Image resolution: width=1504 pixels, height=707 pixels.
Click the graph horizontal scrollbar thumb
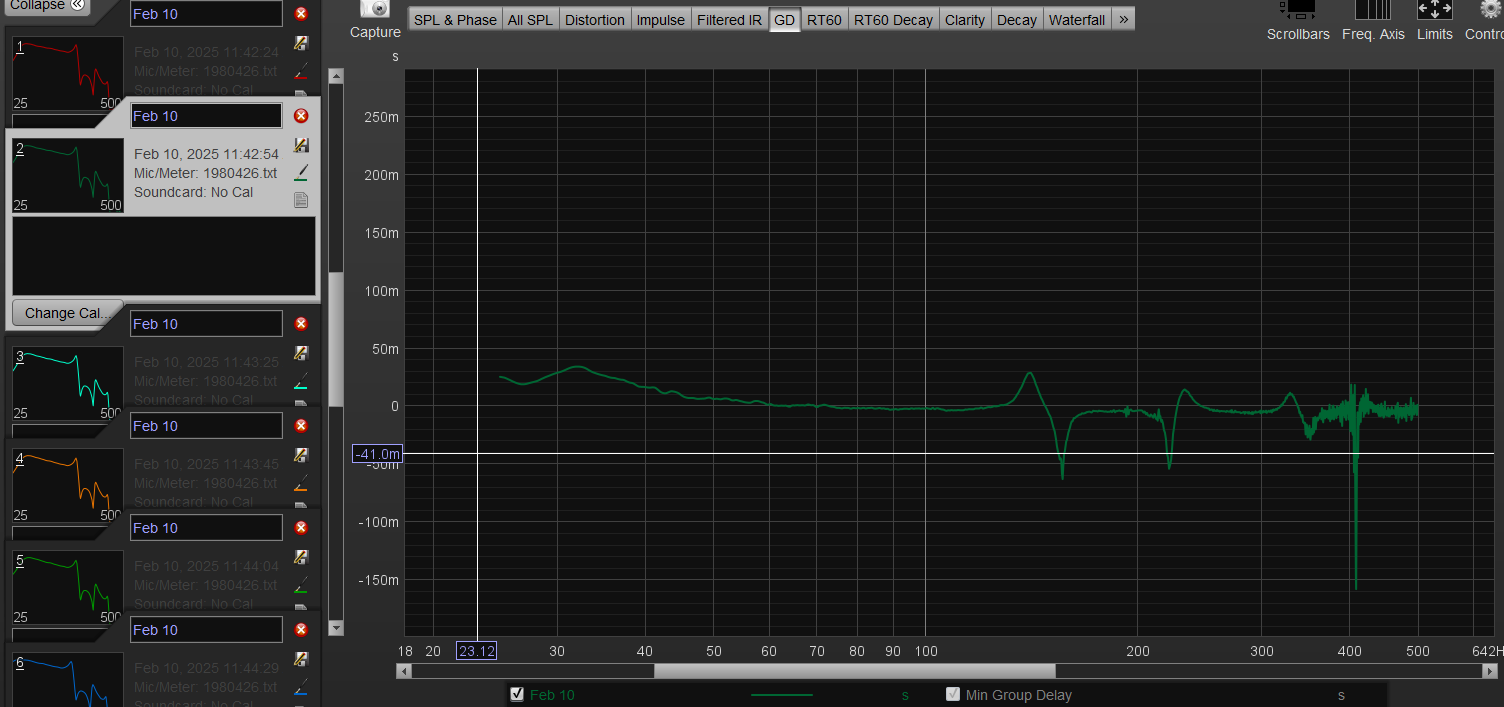click(x=854, y=671)
